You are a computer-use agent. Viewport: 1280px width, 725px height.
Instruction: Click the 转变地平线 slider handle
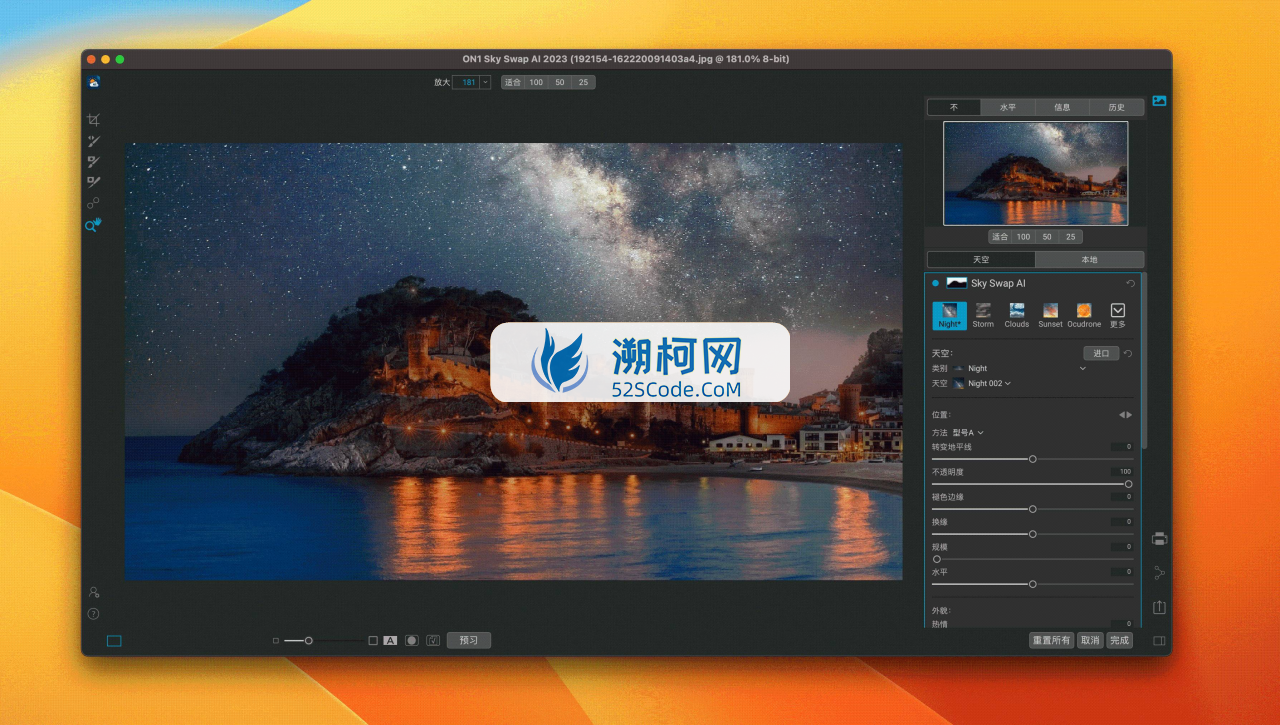coord(1033,459)
